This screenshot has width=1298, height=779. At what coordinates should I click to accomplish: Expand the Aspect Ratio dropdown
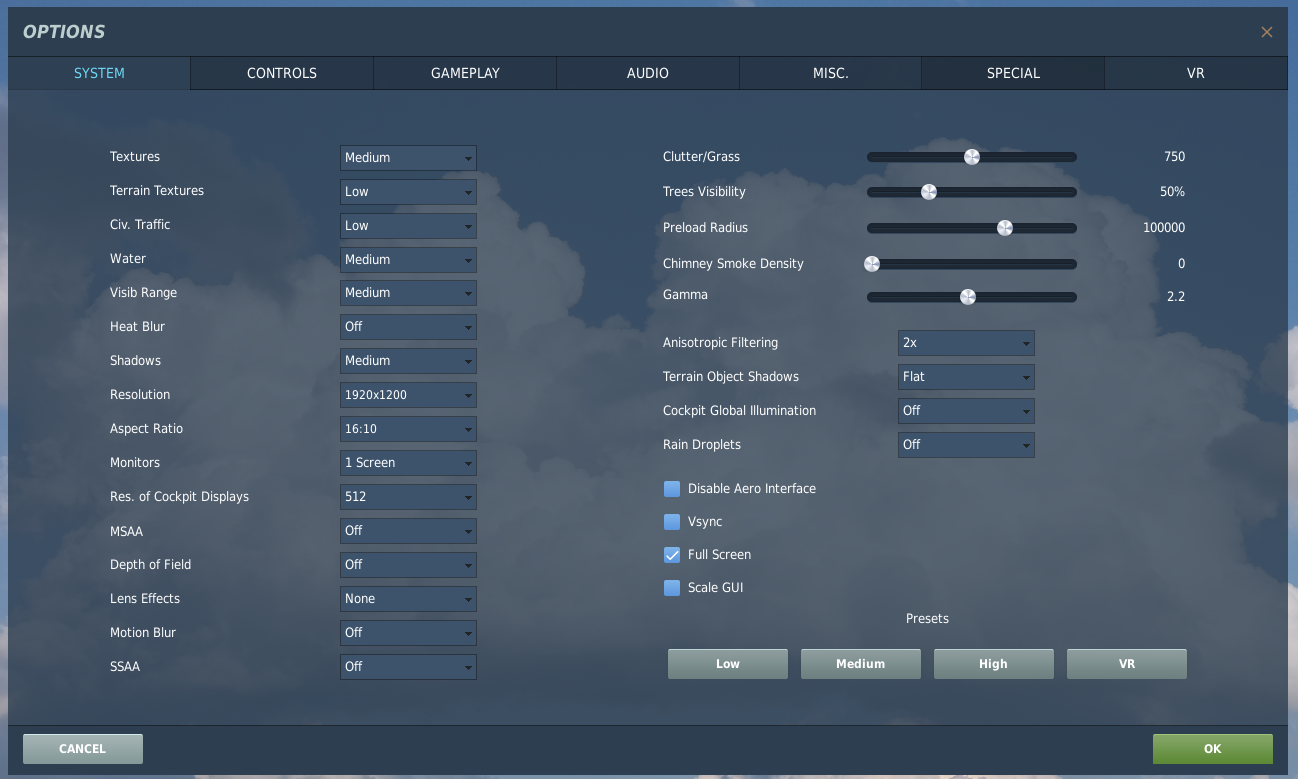[x=408, y=429]
